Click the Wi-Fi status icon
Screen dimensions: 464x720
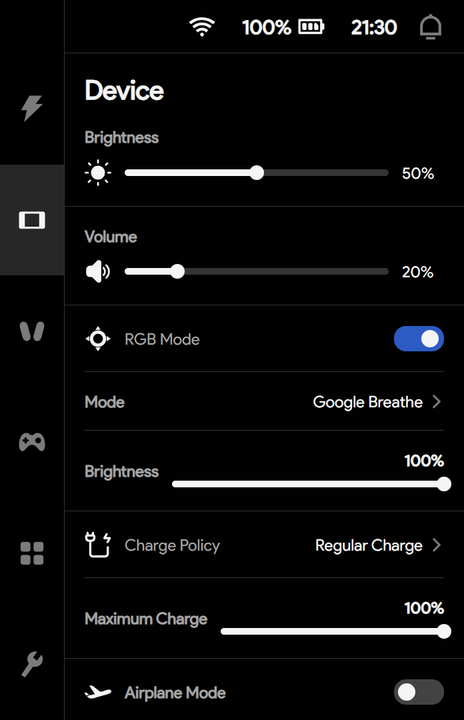click(x=202, y=27)
